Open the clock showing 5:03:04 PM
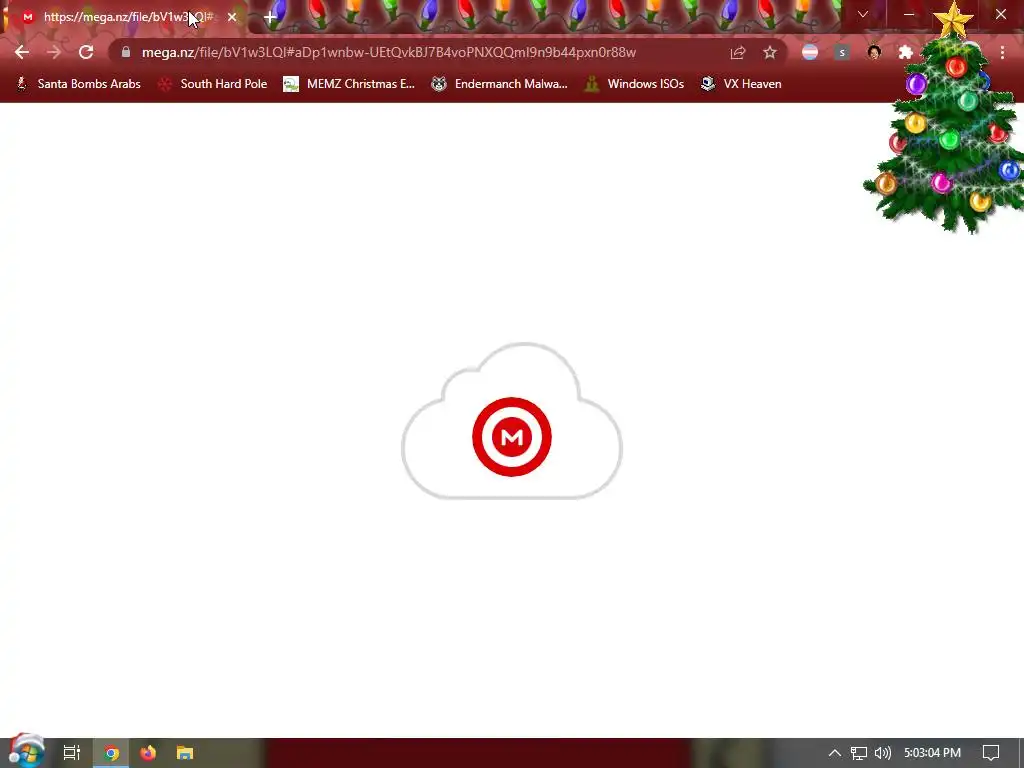 pyautogui.click(x=932, y=753)
